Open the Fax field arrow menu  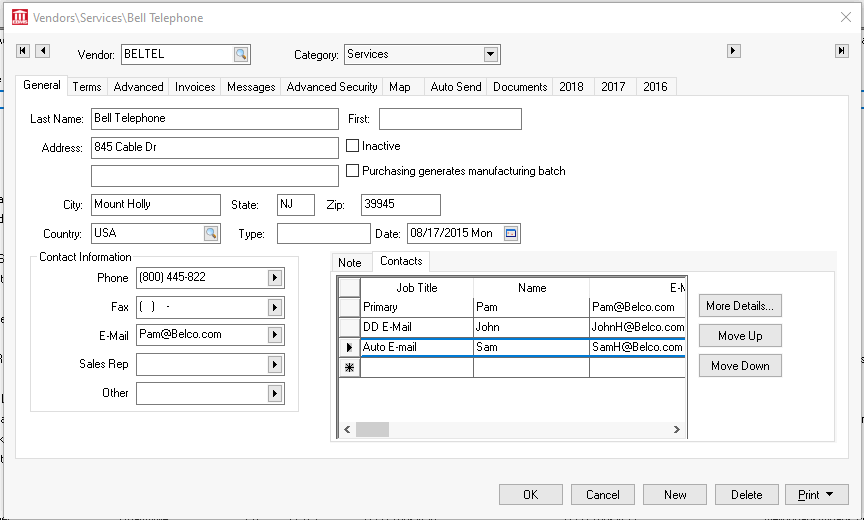tap(274, 307)
